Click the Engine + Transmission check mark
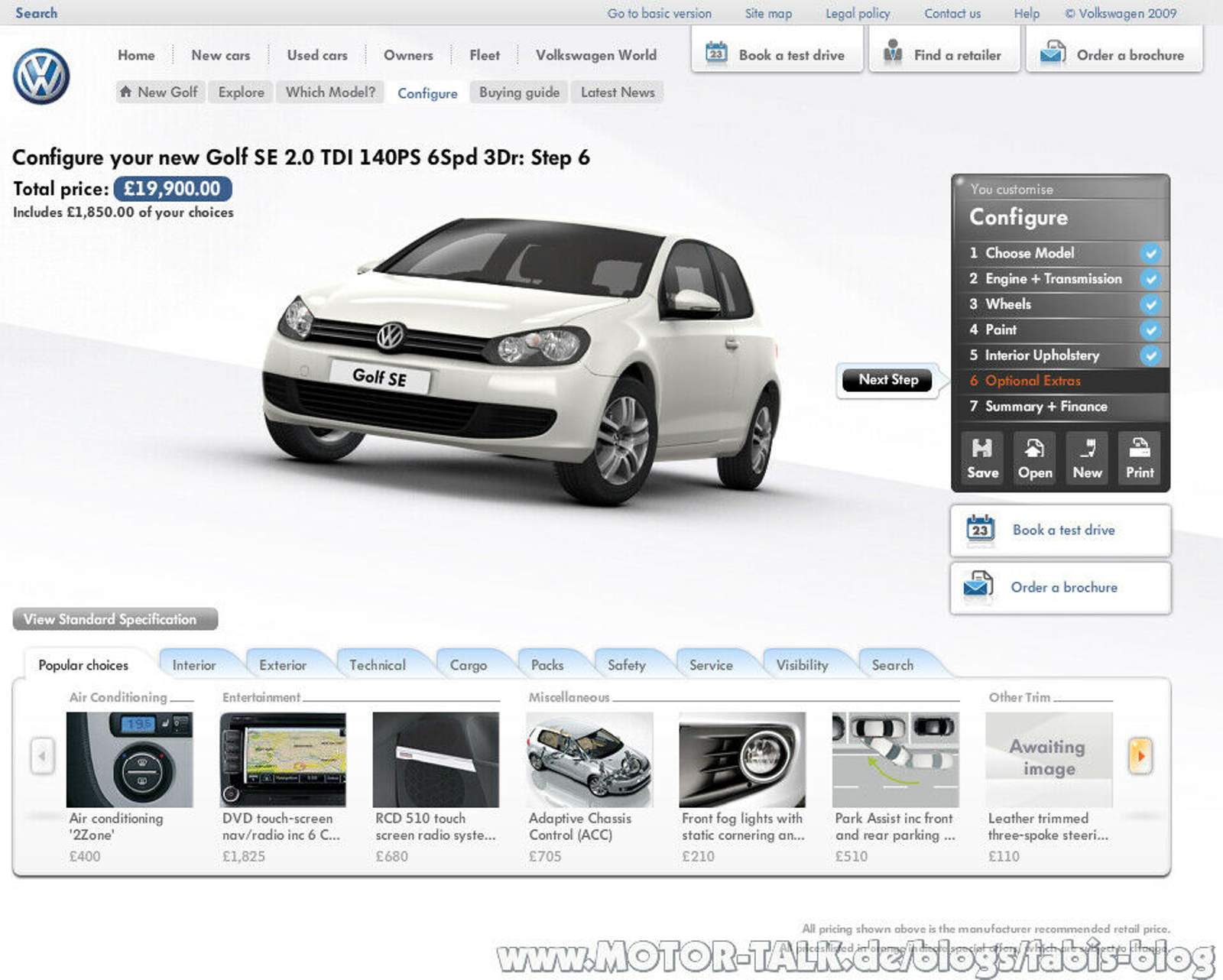The height and width of the screenshot is (980, 1223). pyautogui.click(x=1150, y=278)
